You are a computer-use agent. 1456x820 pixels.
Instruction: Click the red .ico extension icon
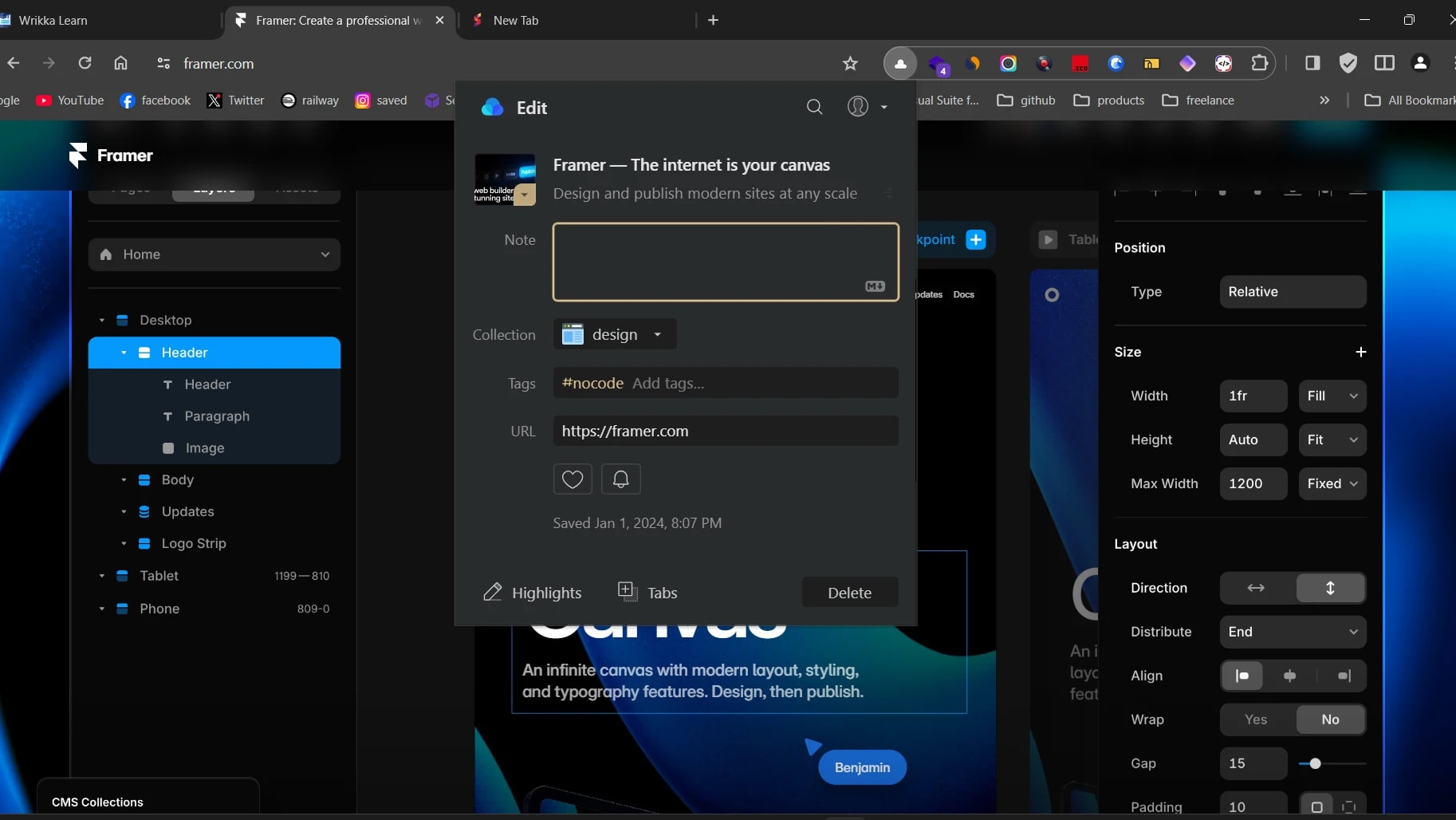click(1080, 64)
